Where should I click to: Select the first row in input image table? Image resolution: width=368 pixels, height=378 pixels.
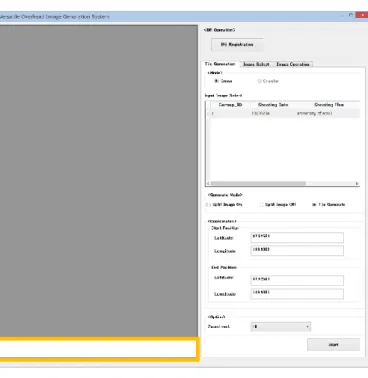[x=283, y=113]
